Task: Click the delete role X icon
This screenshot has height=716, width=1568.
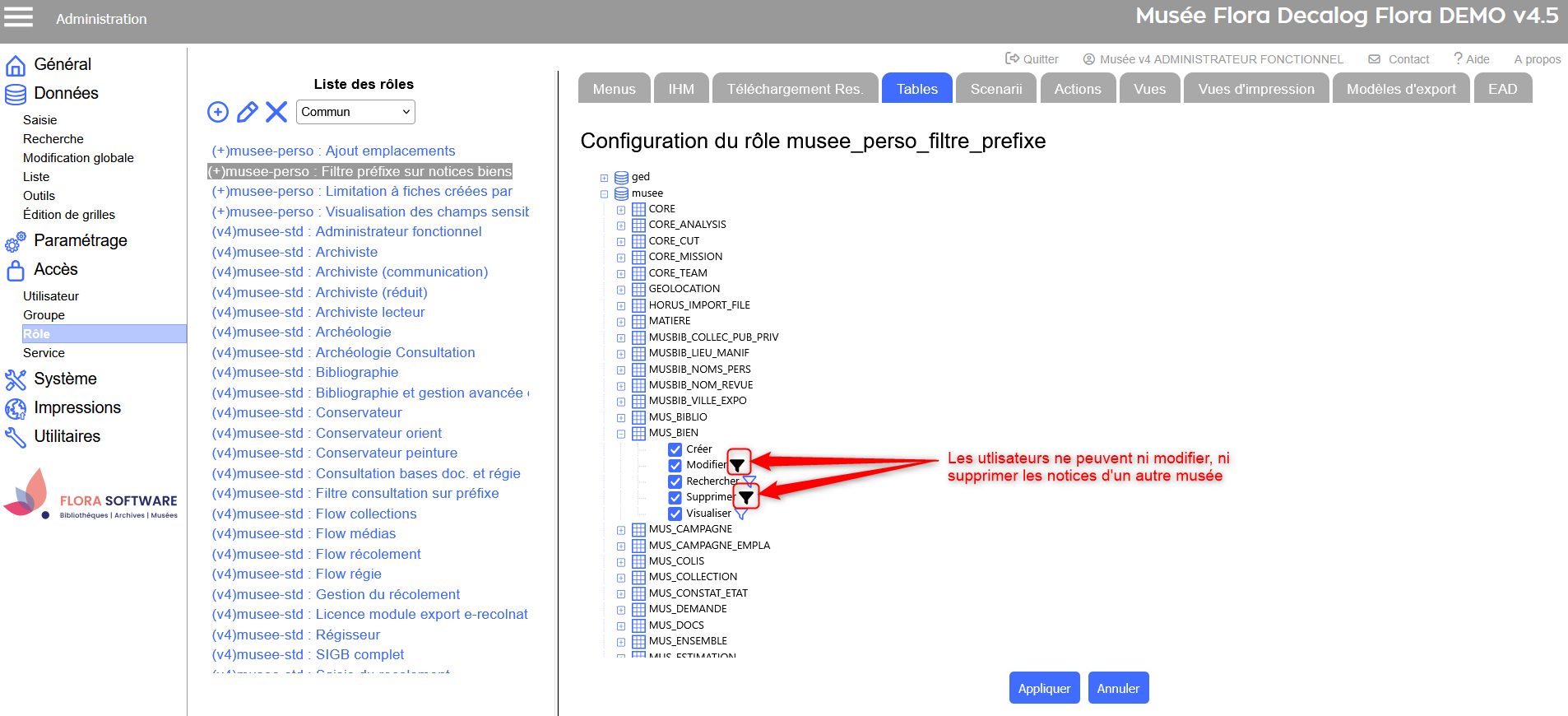Action: (276, 112)
